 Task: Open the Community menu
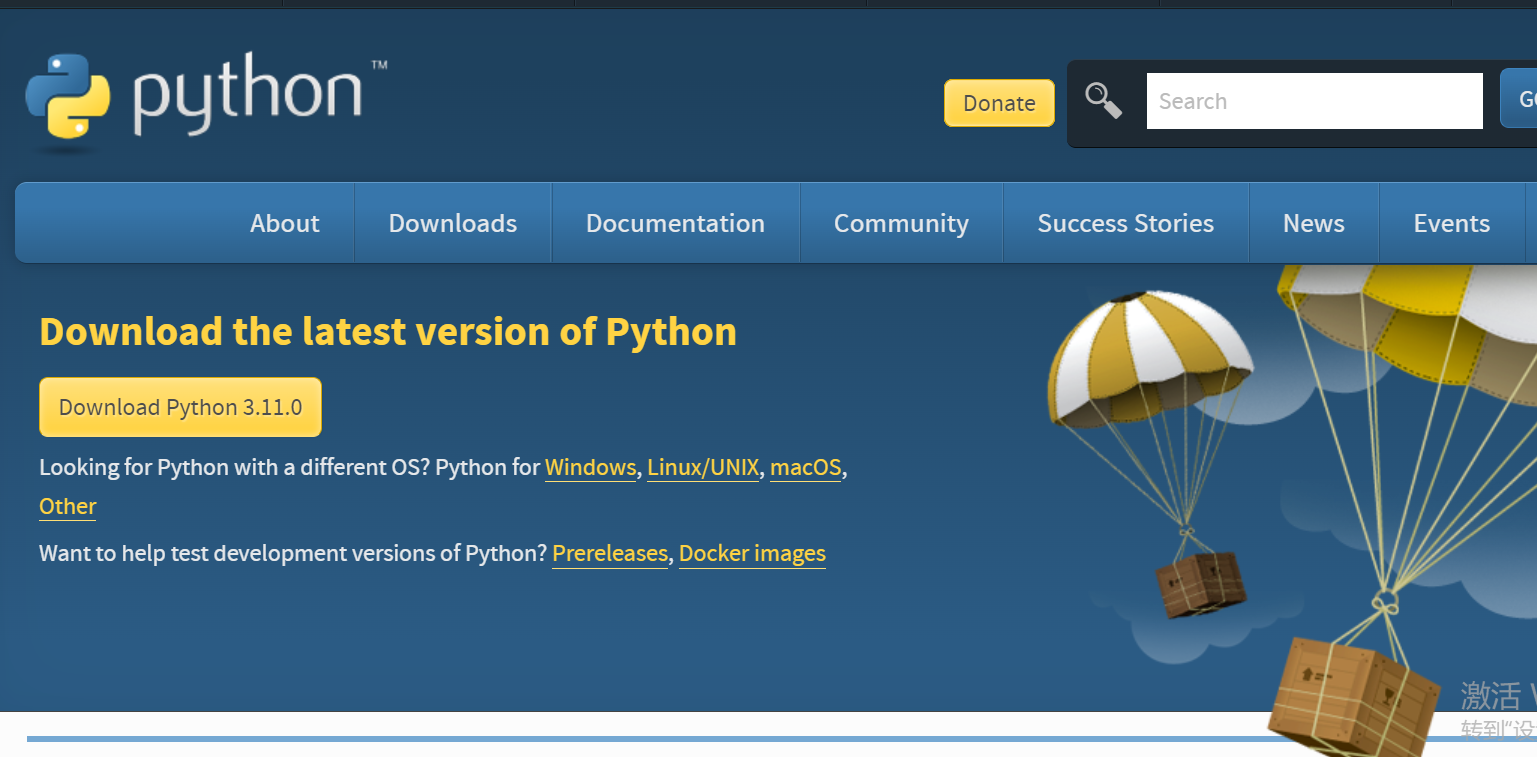(901, 223)
